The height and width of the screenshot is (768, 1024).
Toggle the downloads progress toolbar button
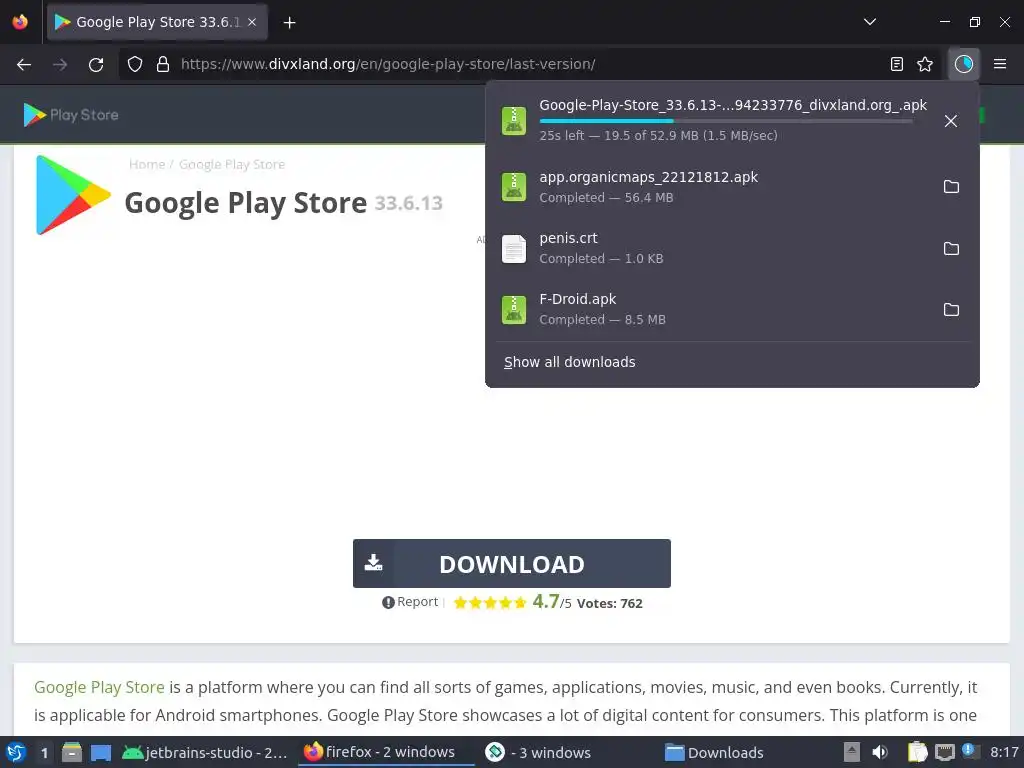coord(963,64)
